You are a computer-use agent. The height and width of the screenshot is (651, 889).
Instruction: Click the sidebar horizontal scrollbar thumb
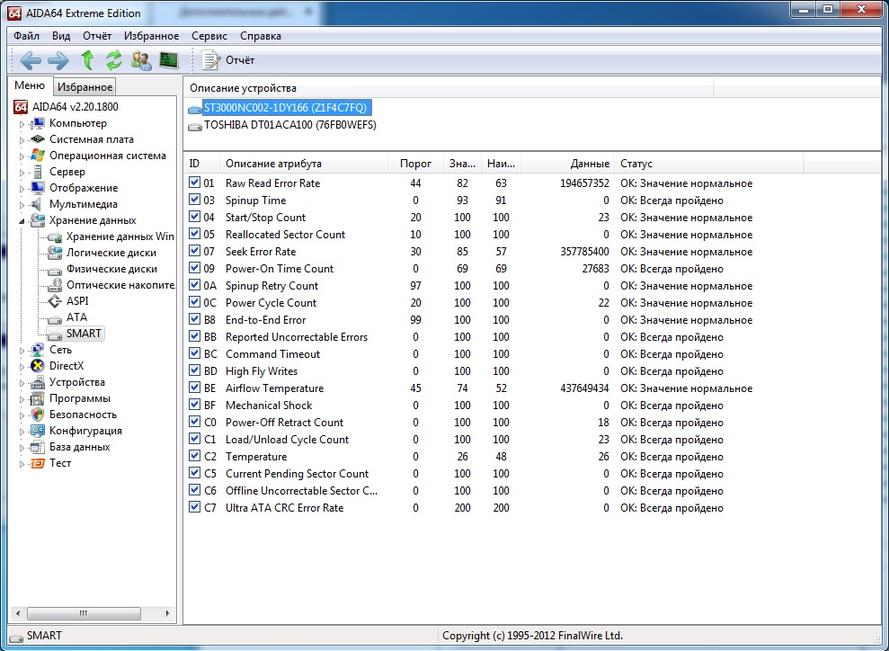coord(83,613)
